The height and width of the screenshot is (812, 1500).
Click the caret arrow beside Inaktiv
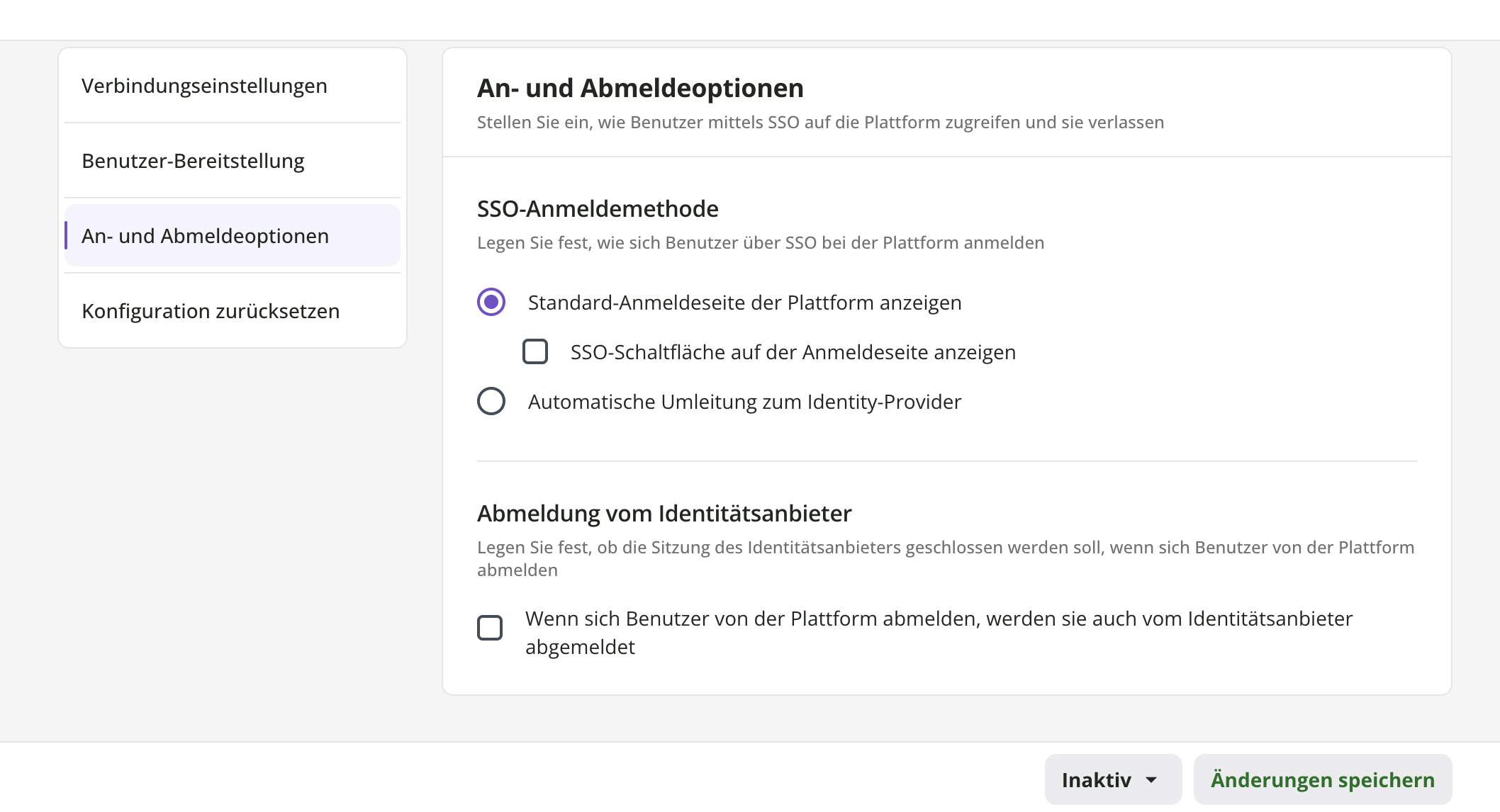click(x=1152, y=779)
